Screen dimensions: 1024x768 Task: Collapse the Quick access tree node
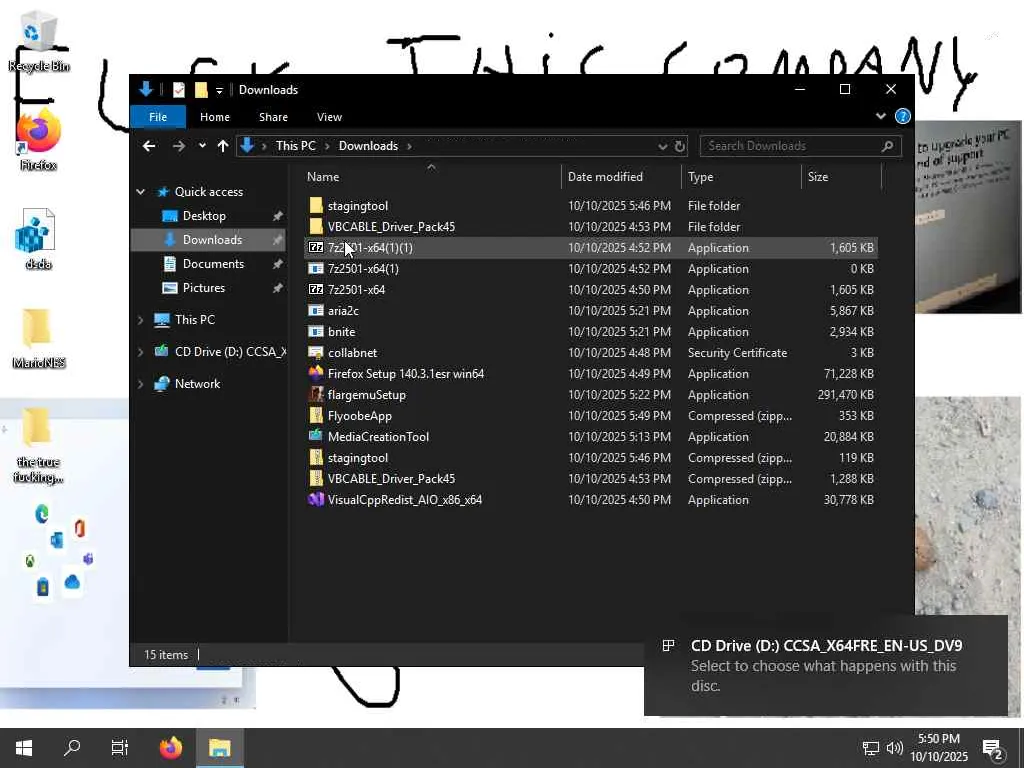click(140, 191)
